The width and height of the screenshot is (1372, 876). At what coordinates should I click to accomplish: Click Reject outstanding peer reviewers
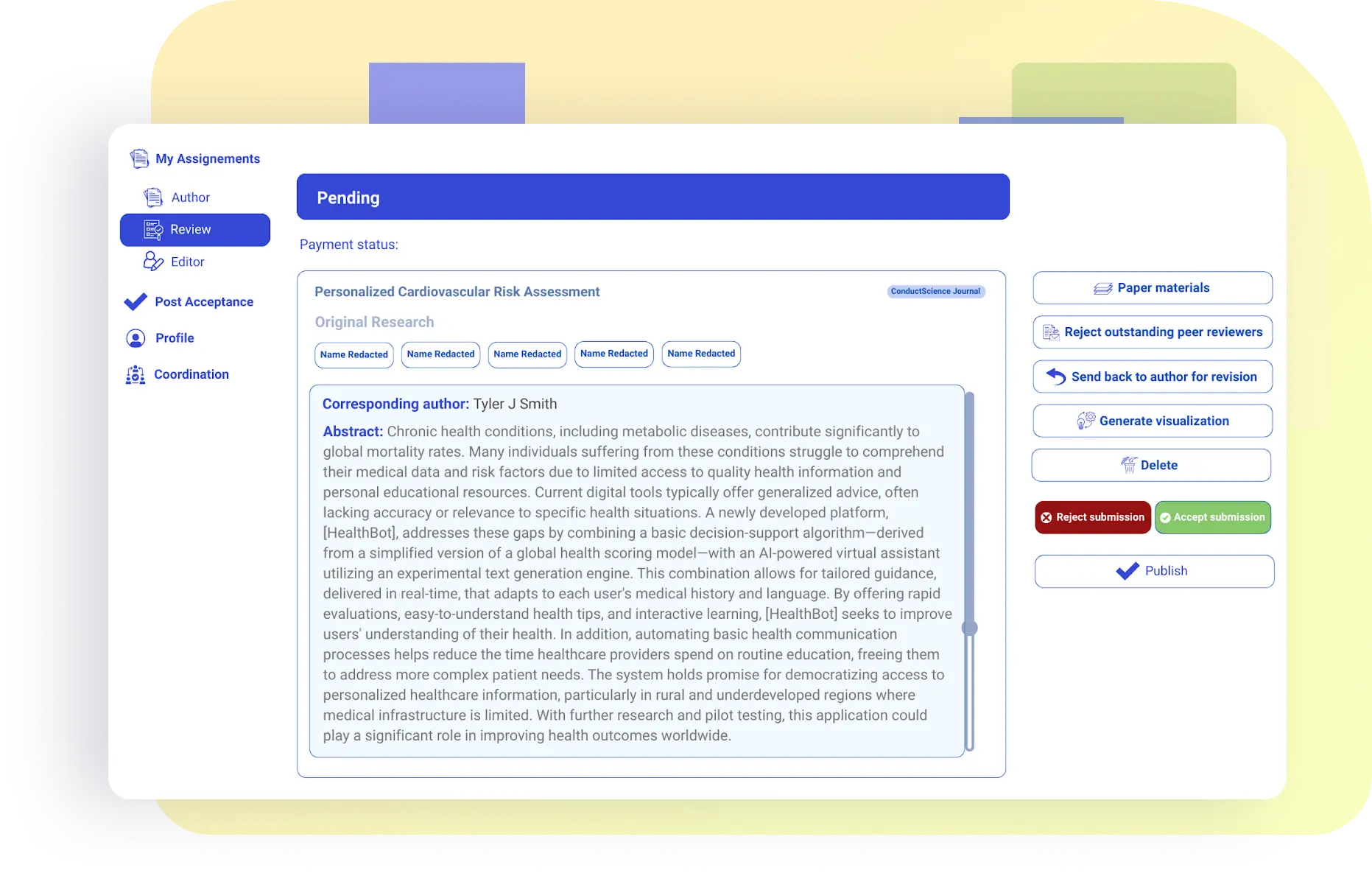(x=1152, y=332)
